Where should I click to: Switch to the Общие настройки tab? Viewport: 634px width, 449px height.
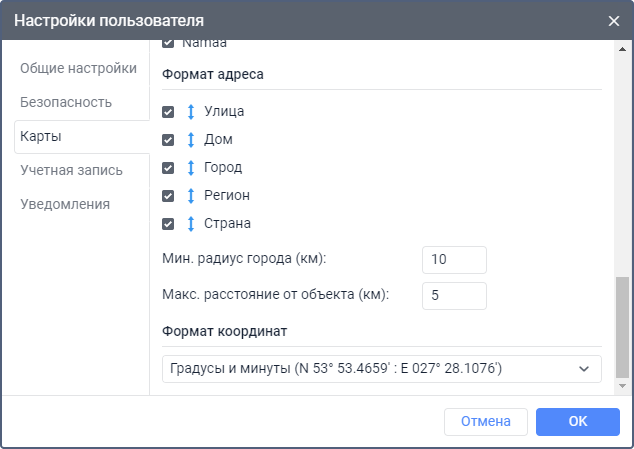(78, 68)
